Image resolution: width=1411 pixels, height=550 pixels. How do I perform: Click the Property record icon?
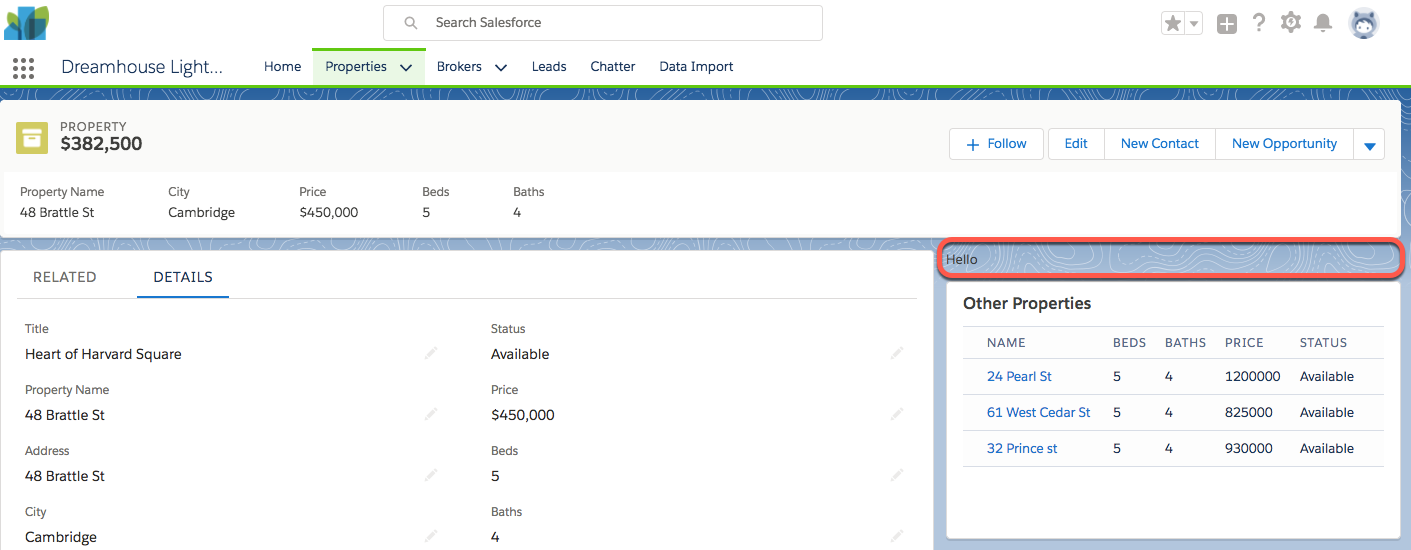click(x=32, y=138)
